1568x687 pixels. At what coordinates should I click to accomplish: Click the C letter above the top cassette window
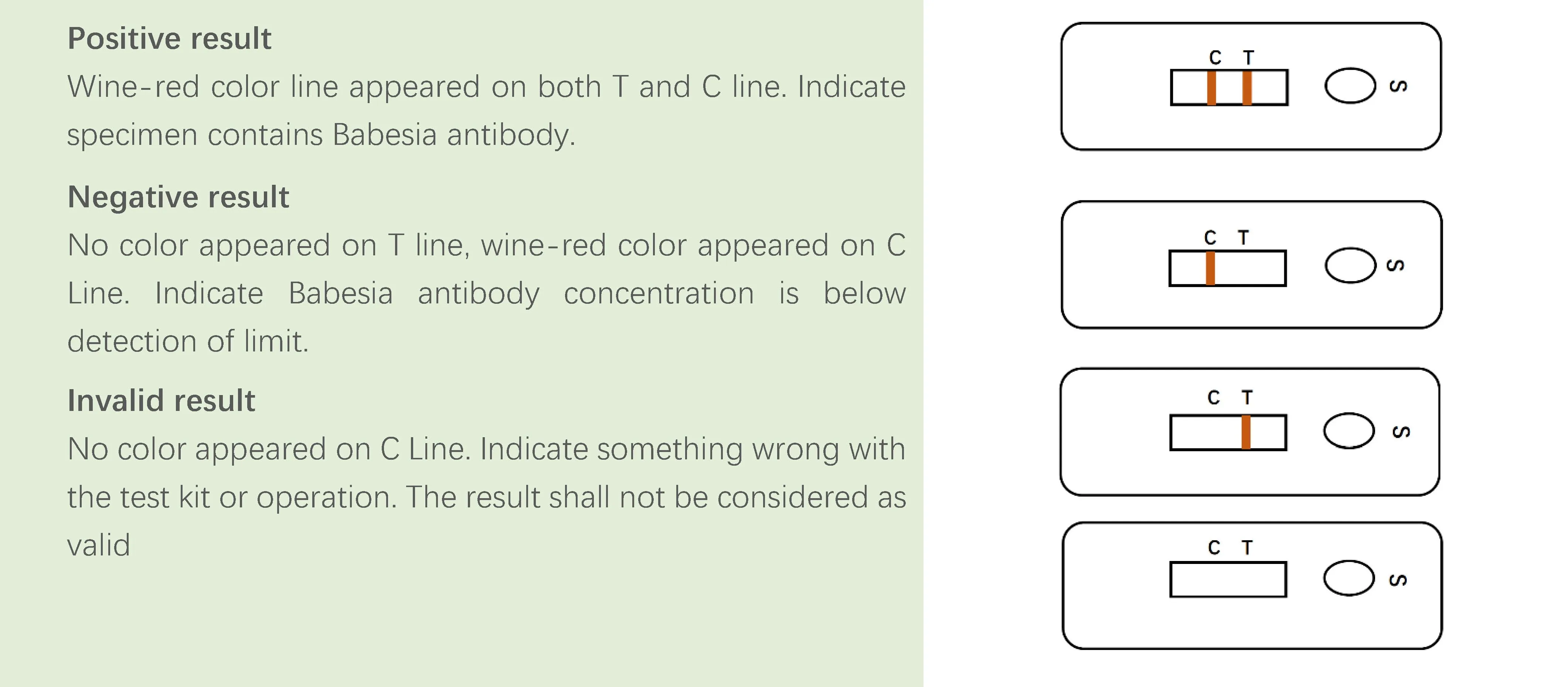pyautogui.click(x=1215, y=58)
